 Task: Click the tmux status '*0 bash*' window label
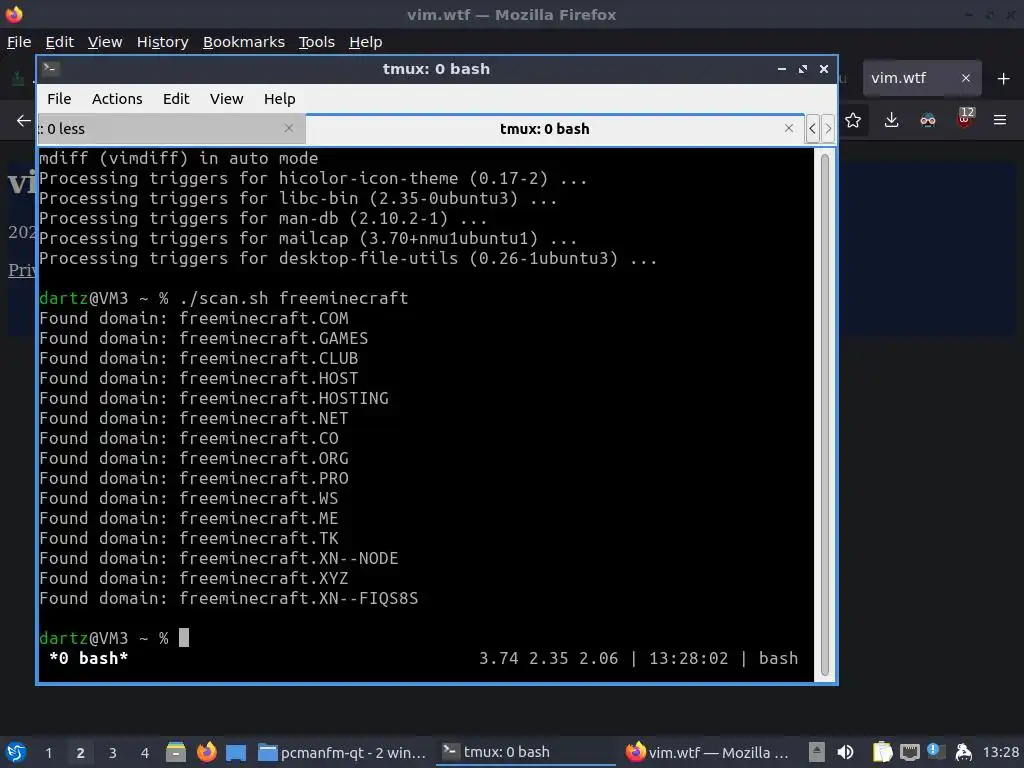click(89, 658)
